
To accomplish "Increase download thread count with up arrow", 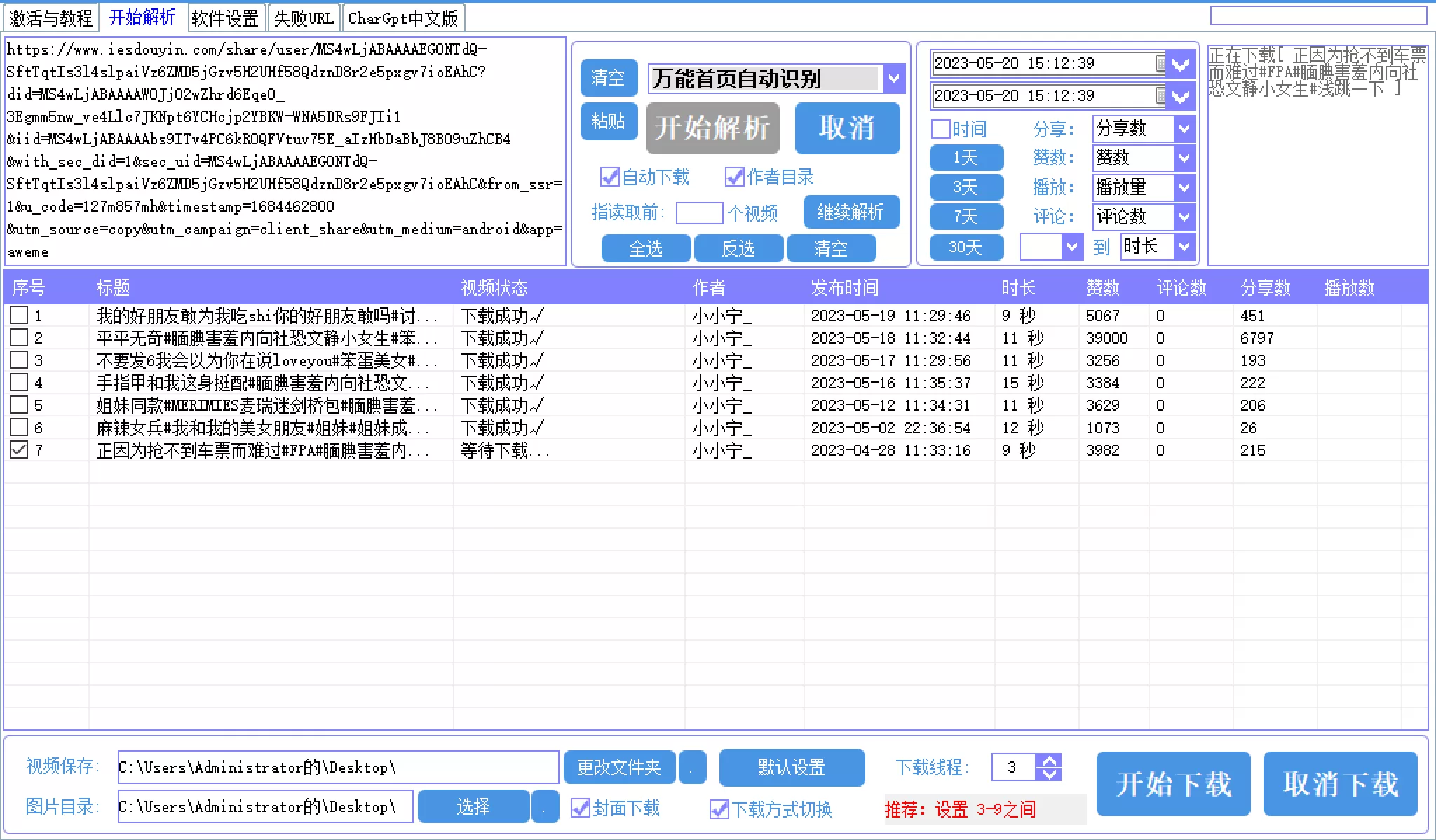I will point(1049,761).
